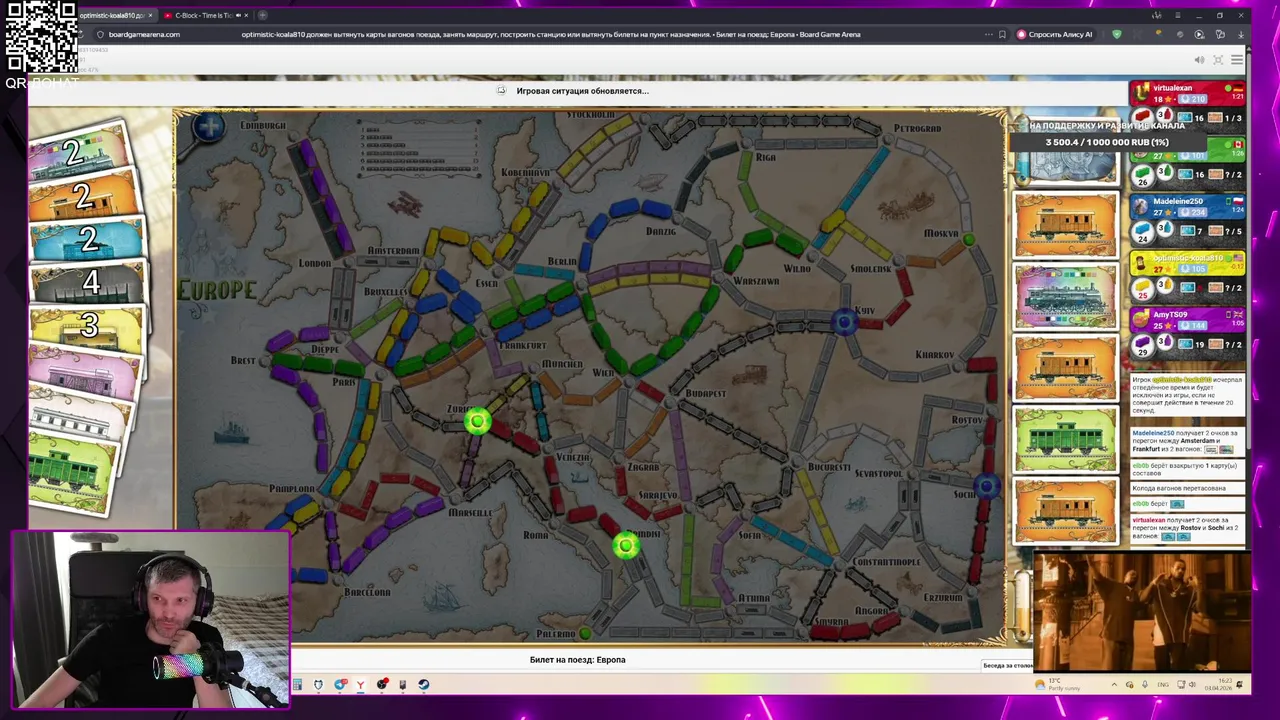Image resolution: width=1280 pixels, height=720 pixels.
Task: Bookmark this page with the bookmark icon
Action: click(1002, 34)
